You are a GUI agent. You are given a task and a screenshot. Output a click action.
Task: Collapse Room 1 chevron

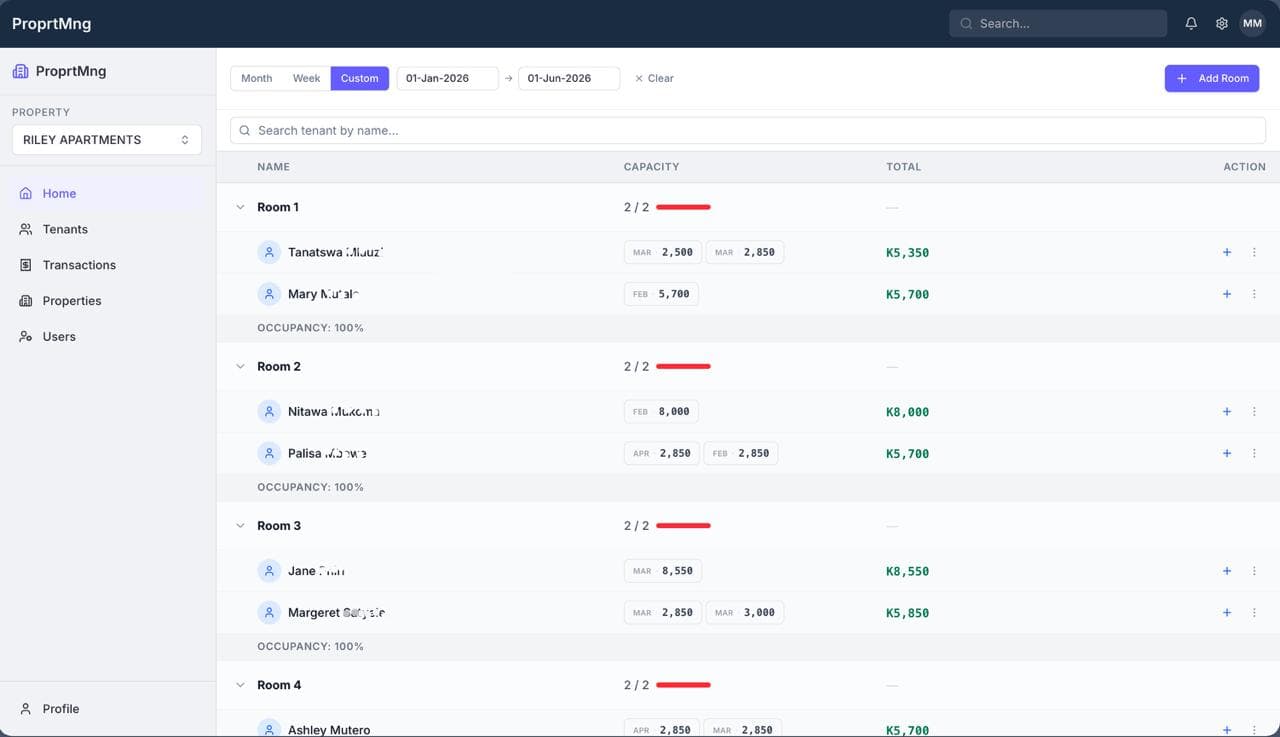click(x=240, y=207)
